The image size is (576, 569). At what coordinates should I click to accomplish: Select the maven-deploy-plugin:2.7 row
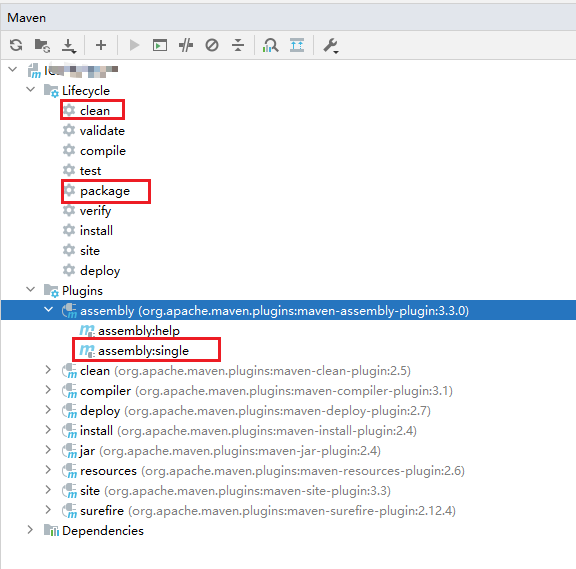click(x=288, y=410)
